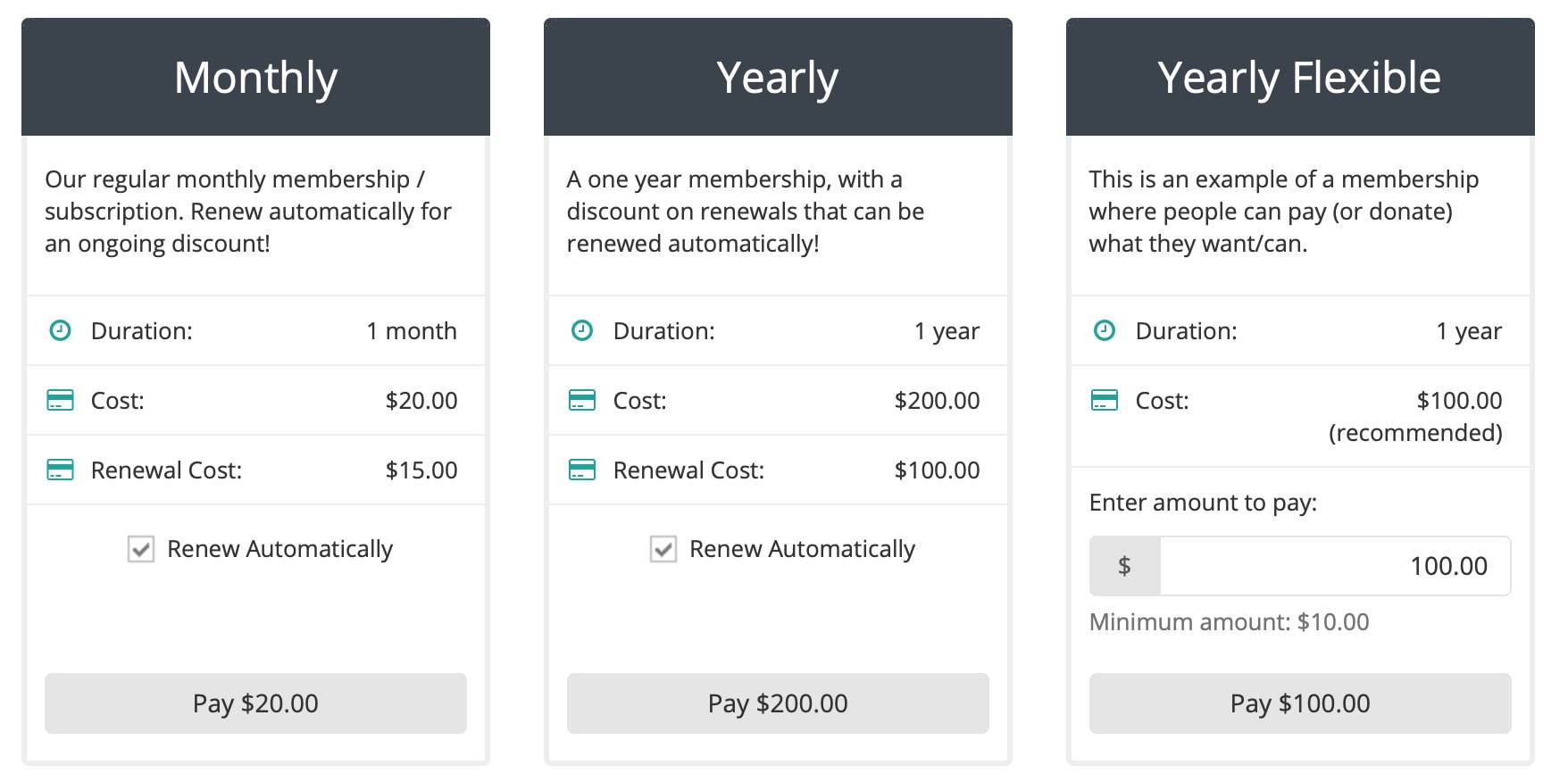Viewport: 1568px width, 782px height.
Task: Click the Yearly plan duration clock icon
Action: pos(582,331)
